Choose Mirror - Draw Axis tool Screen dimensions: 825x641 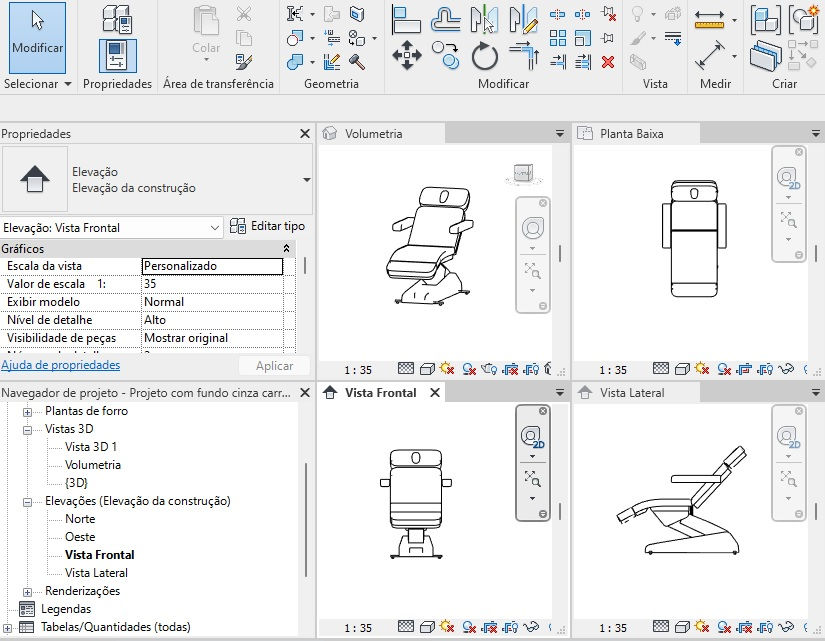pos(524,20)
